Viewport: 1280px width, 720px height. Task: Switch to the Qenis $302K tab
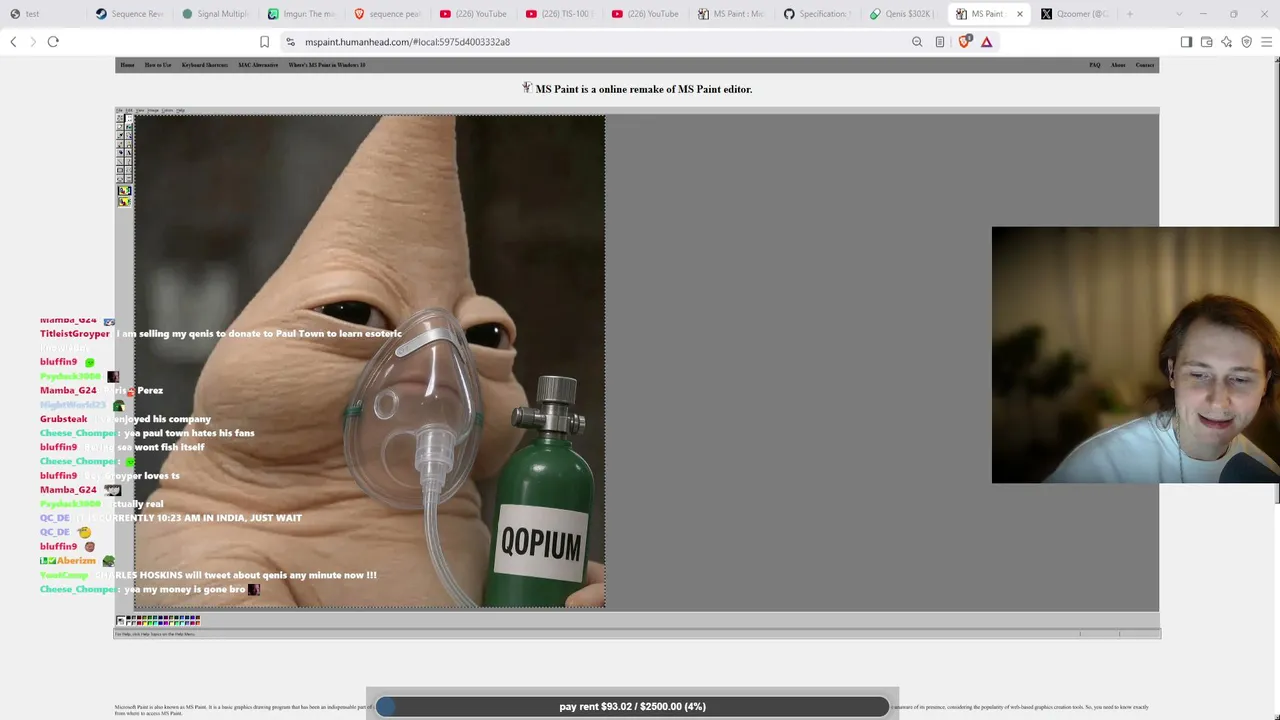click(904, 14)
